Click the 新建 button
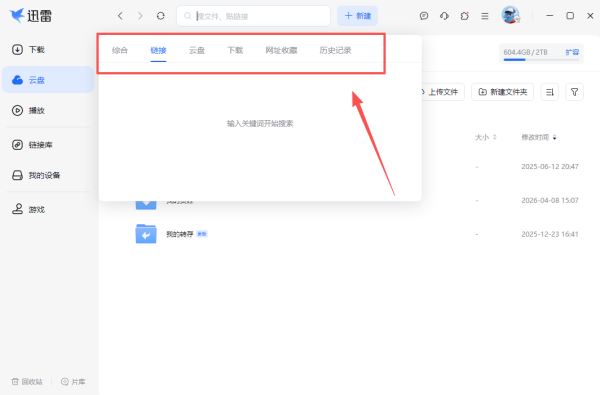This screenshot has height=395, width=600. pyautogui.click(x=357, y=16)
